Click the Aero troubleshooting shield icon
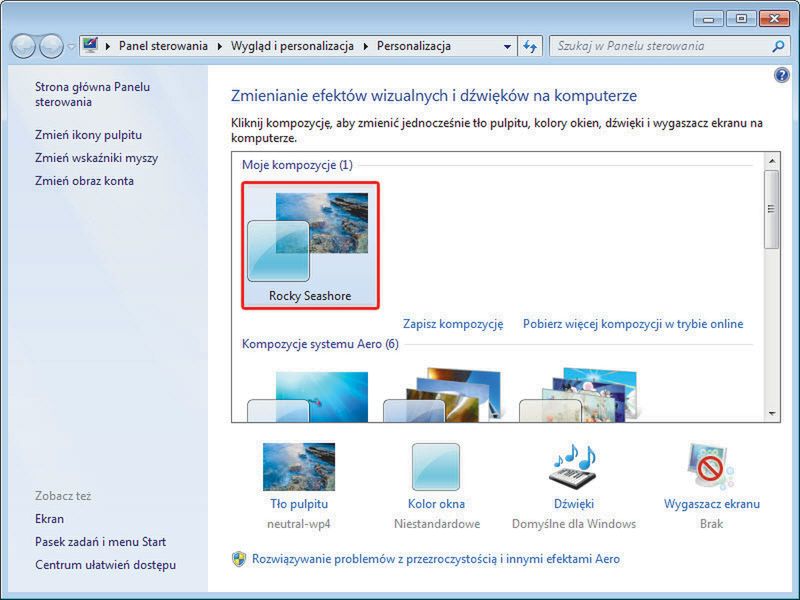 [x=239, y=559]
